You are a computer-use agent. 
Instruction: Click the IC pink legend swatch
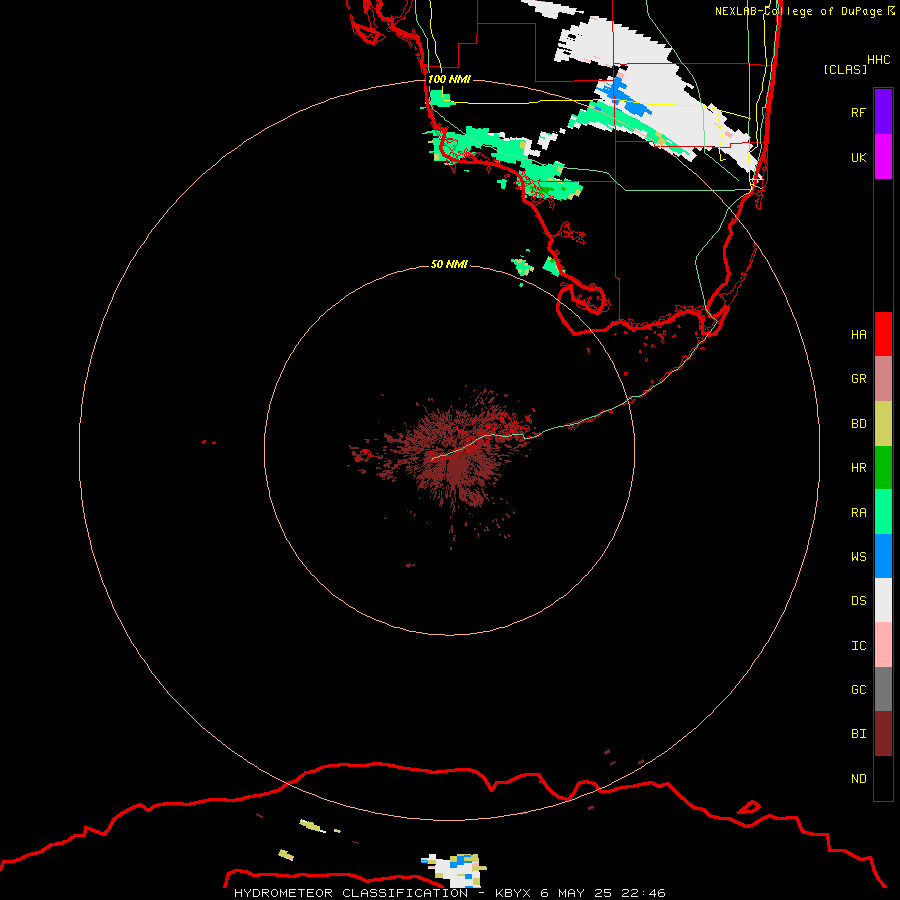[x=883, y=645]
